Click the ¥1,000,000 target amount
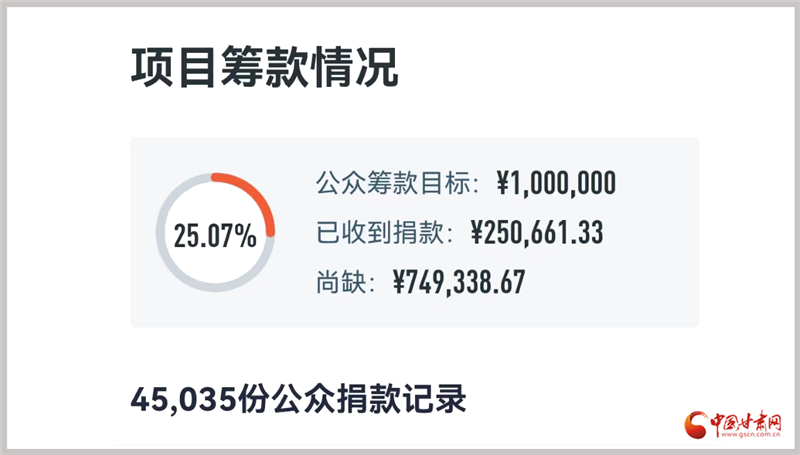The width and height of the screenshot is (800, 455). [x=556, y=183]
